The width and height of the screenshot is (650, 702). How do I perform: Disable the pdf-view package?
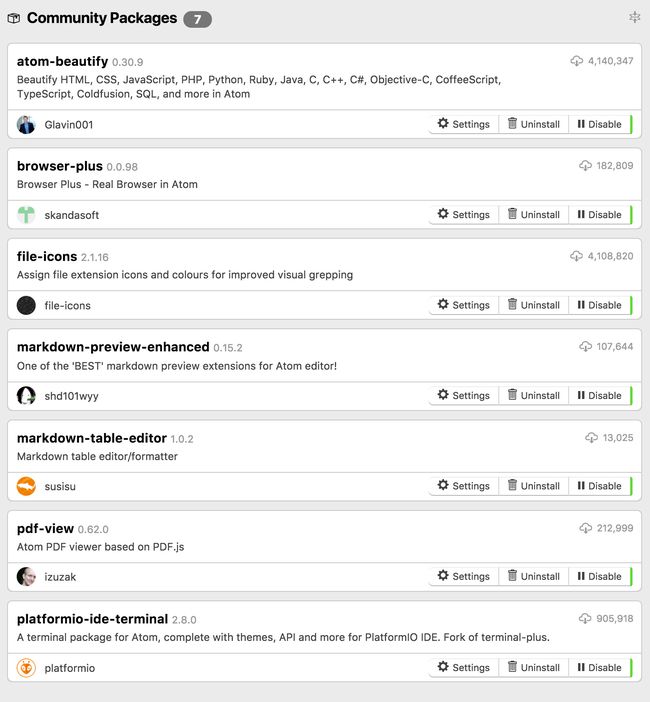pyautogui.click(x=600, y=576)
